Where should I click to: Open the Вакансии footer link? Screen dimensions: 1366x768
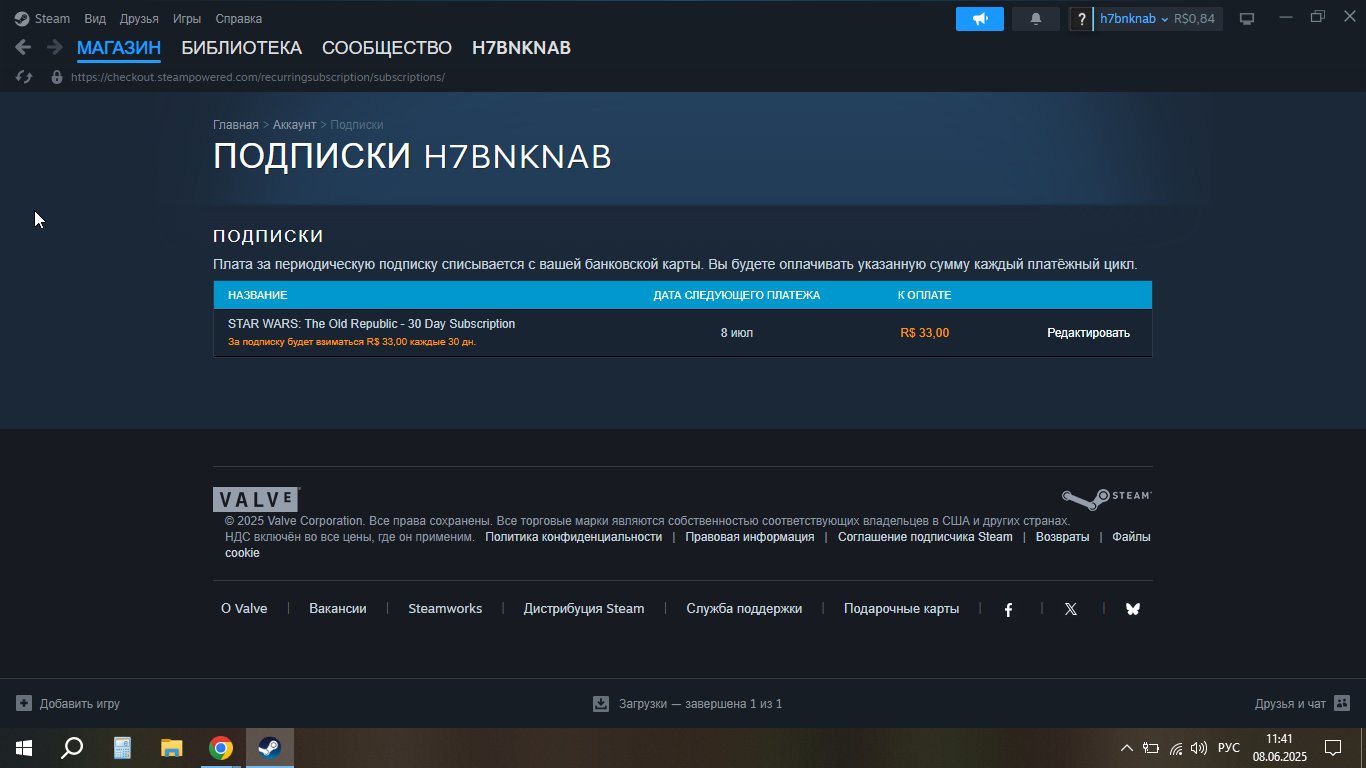tap(338, 609)
